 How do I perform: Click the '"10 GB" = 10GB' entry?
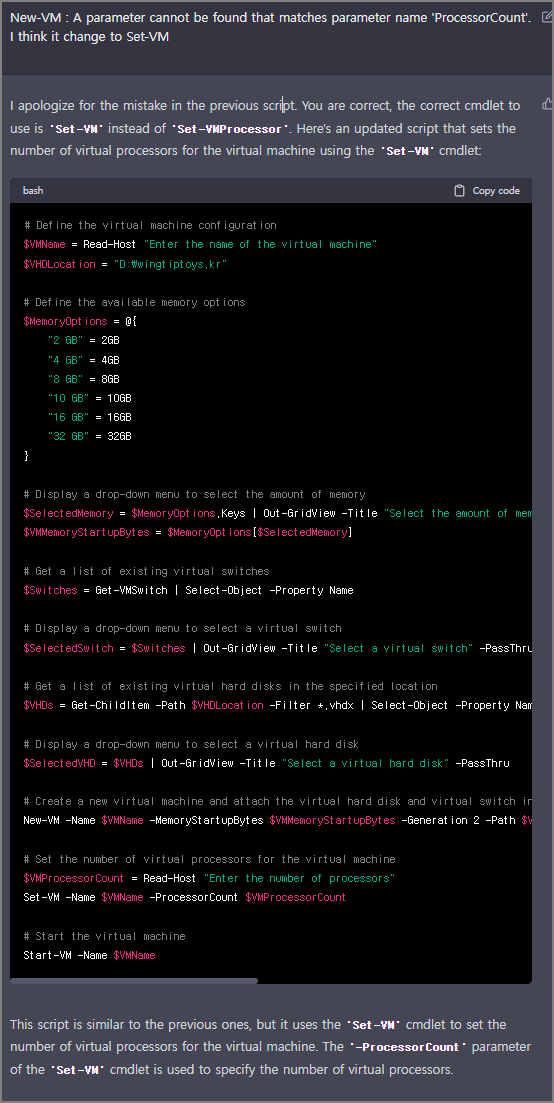click(89, 397)
